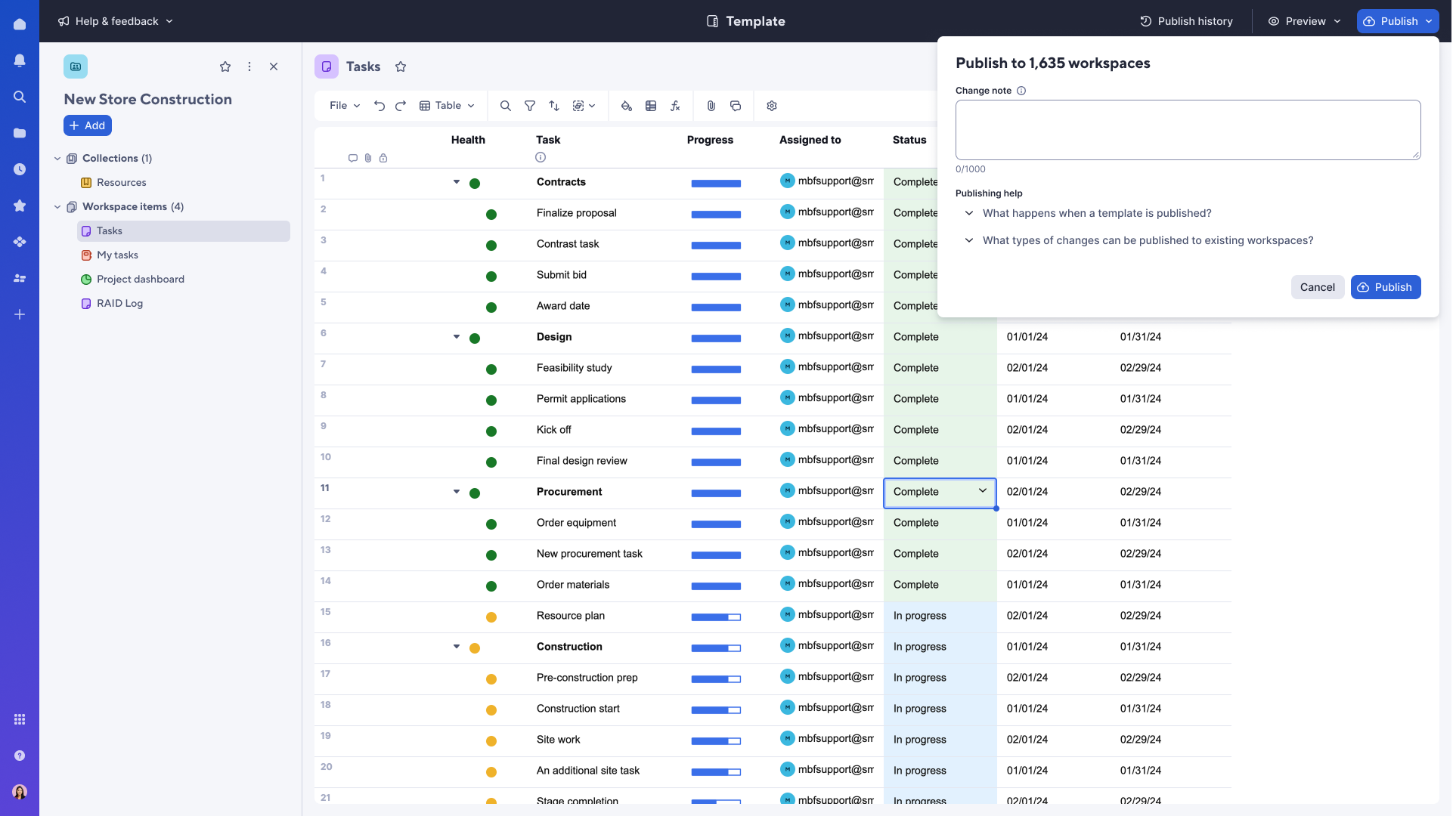1456x816 pixels.
Task: Favorite the Tasks sheet with star icon
Action: pyautogui.click(x=401, y=66)
